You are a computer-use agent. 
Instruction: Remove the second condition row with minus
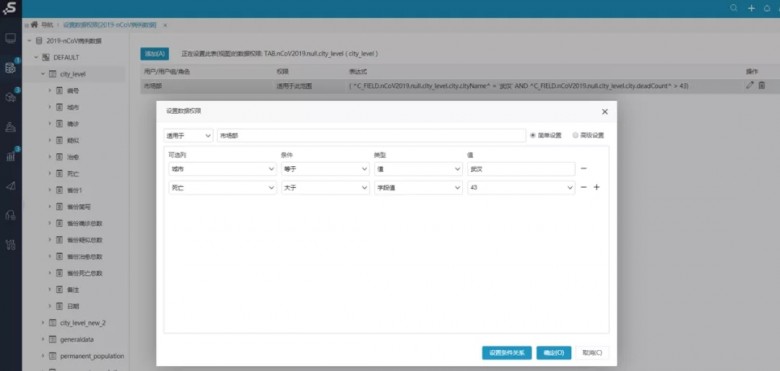tap(584, 187)
